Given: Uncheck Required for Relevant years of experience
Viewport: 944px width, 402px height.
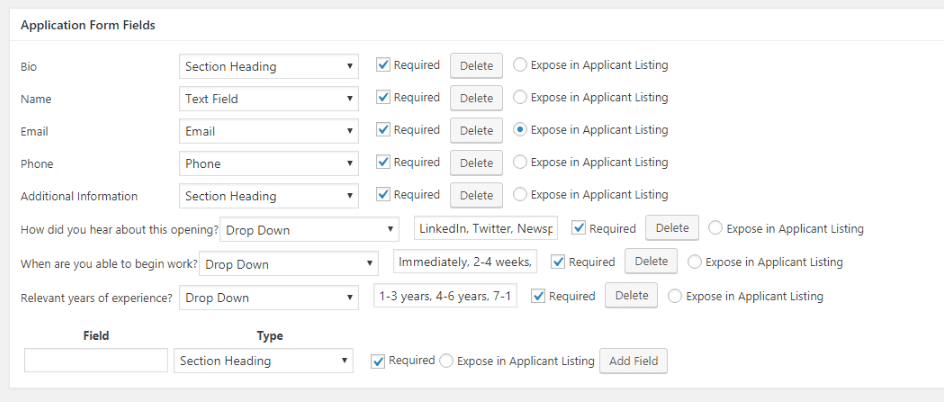Looking at the screenshot, I should [x=538, y=296].
